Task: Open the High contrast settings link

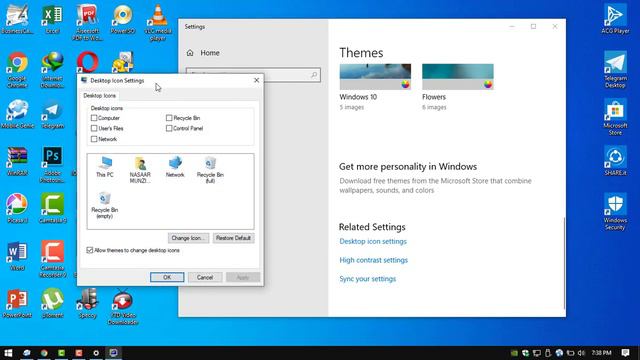Action: 373,260
